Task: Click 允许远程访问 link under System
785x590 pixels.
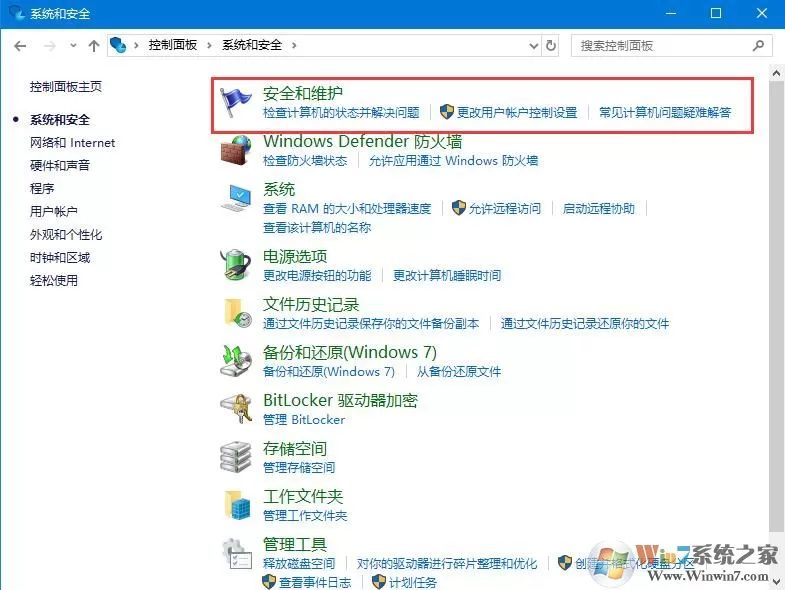Action: click(505, 208)
